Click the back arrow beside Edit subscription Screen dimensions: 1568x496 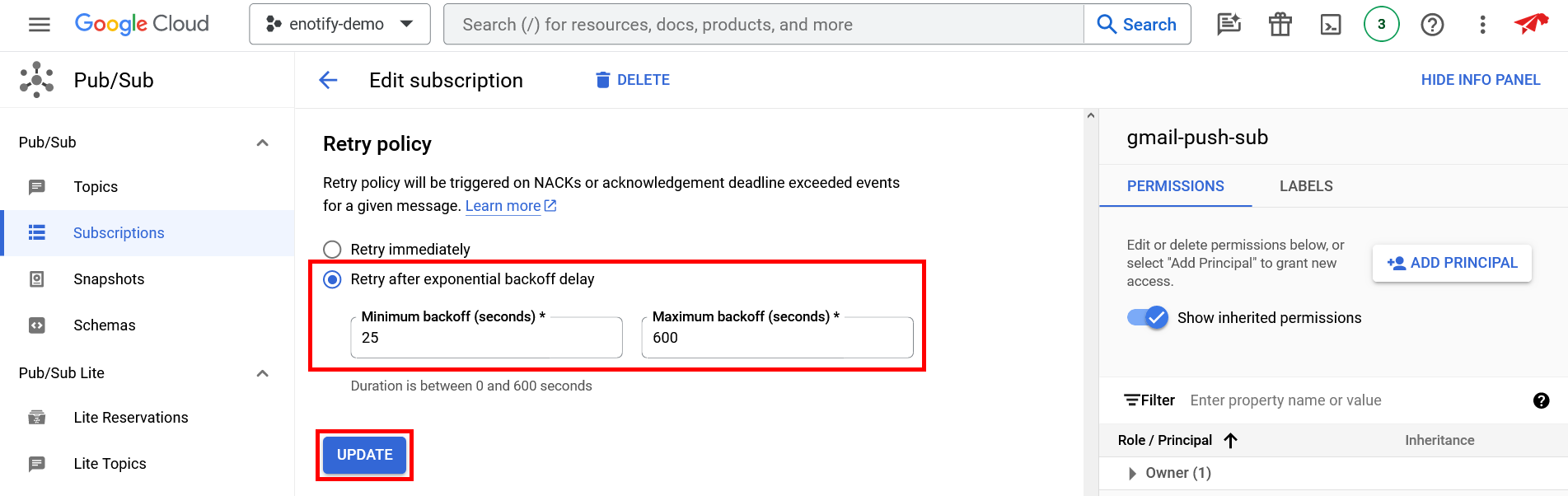click(328, 80)
